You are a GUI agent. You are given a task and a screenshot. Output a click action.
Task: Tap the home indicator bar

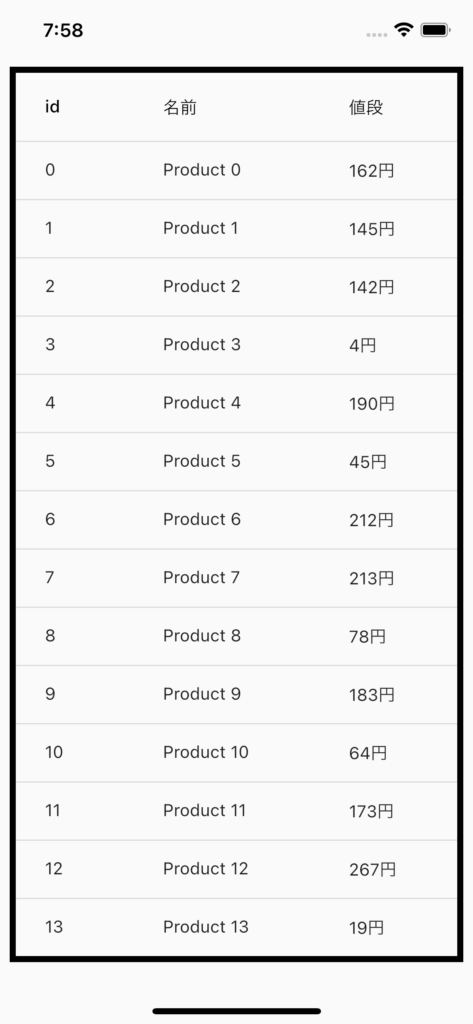click(x=236, y=1011)
